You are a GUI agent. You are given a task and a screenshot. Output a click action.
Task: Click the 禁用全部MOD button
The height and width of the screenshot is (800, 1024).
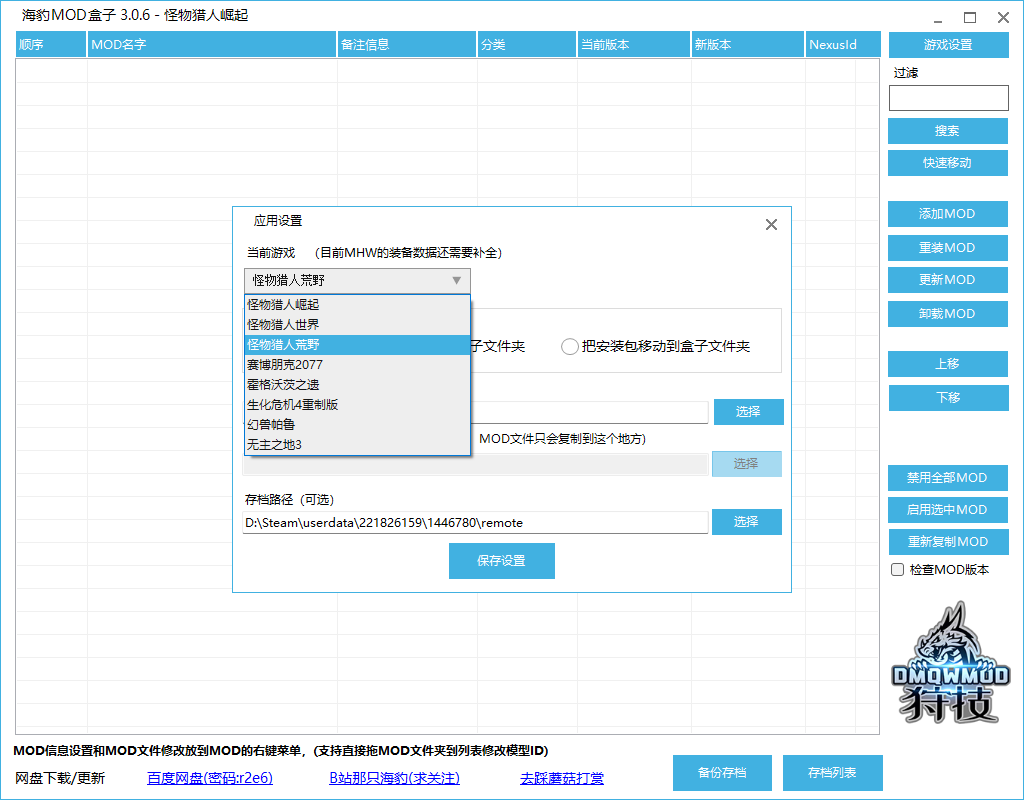[948, 477]
